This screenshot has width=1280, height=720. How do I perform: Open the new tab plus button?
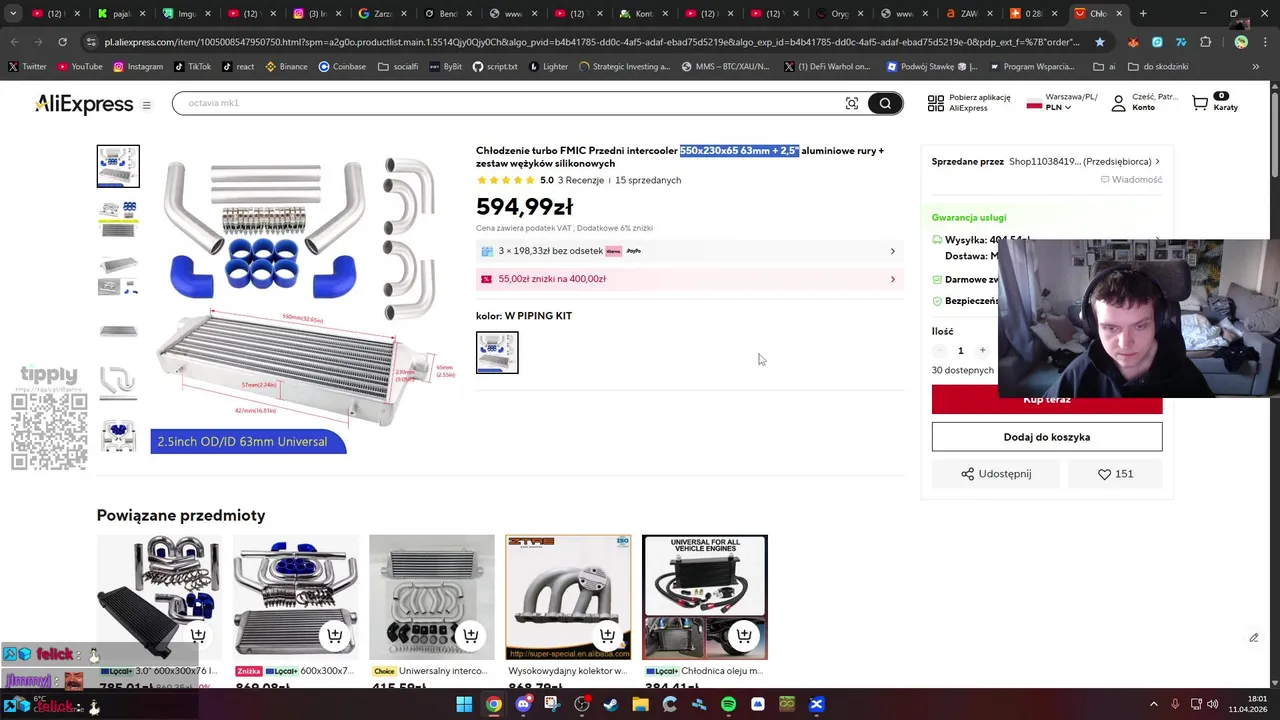1143,14
